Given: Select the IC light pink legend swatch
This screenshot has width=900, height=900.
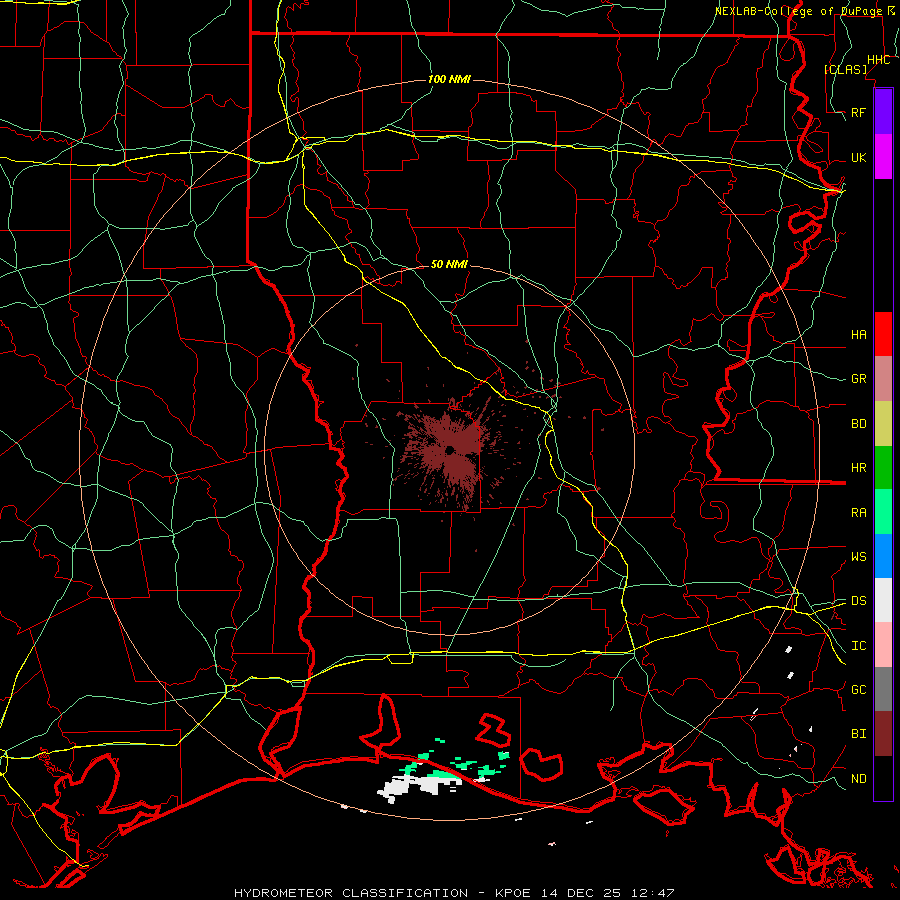Looking at the screenshot, I should point(883,645).
